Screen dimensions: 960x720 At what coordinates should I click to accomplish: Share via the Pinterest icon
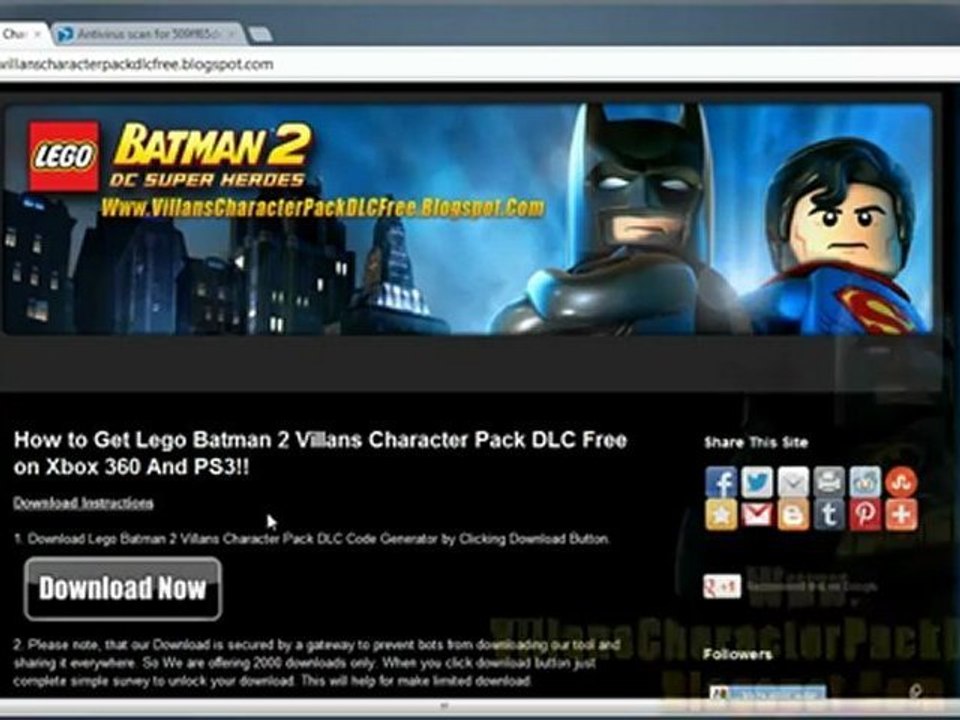click(x=865, y=514)
